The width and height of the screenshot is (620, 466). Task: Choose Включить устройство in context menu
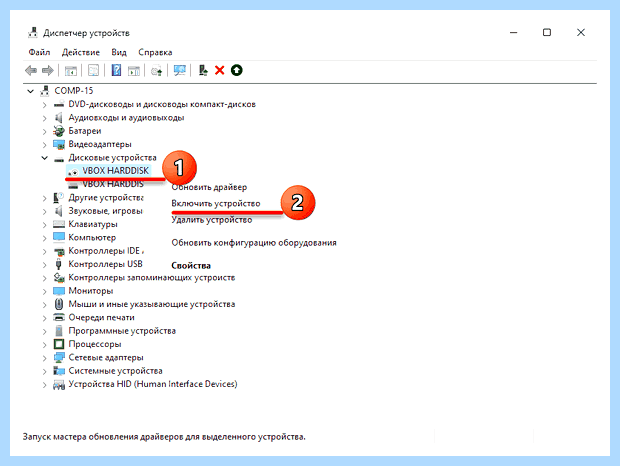click(x=215, y=203)
